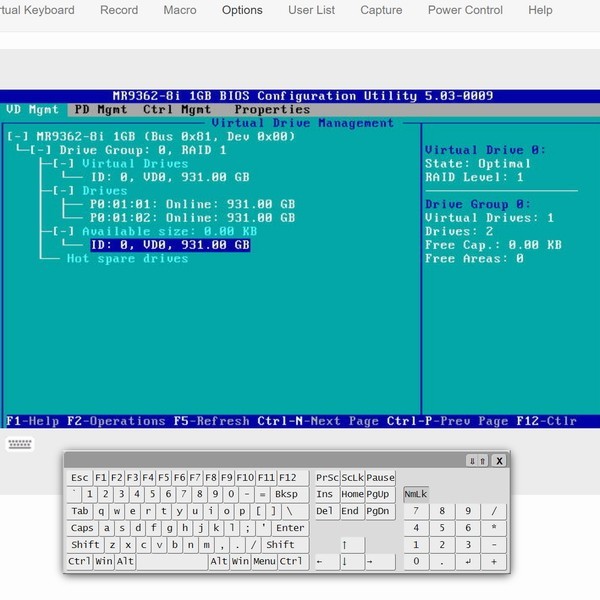
Task: Click the numpad enter arrow key
Action: (x=468, y=561)
